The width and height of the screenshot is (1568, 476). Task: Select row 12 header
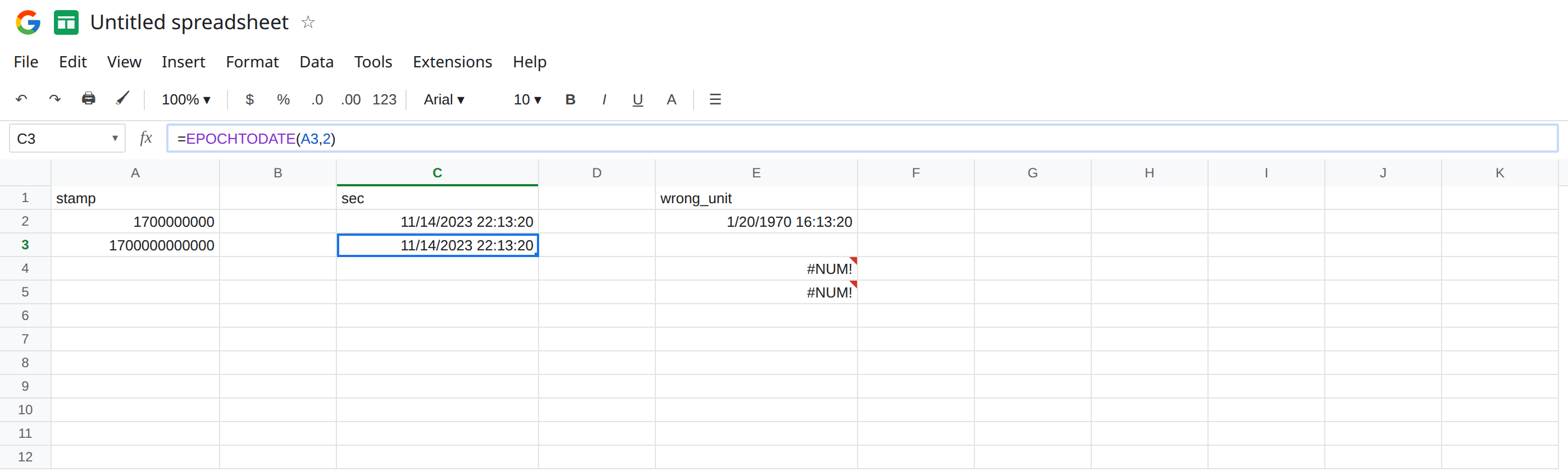(x=25, y=456)
